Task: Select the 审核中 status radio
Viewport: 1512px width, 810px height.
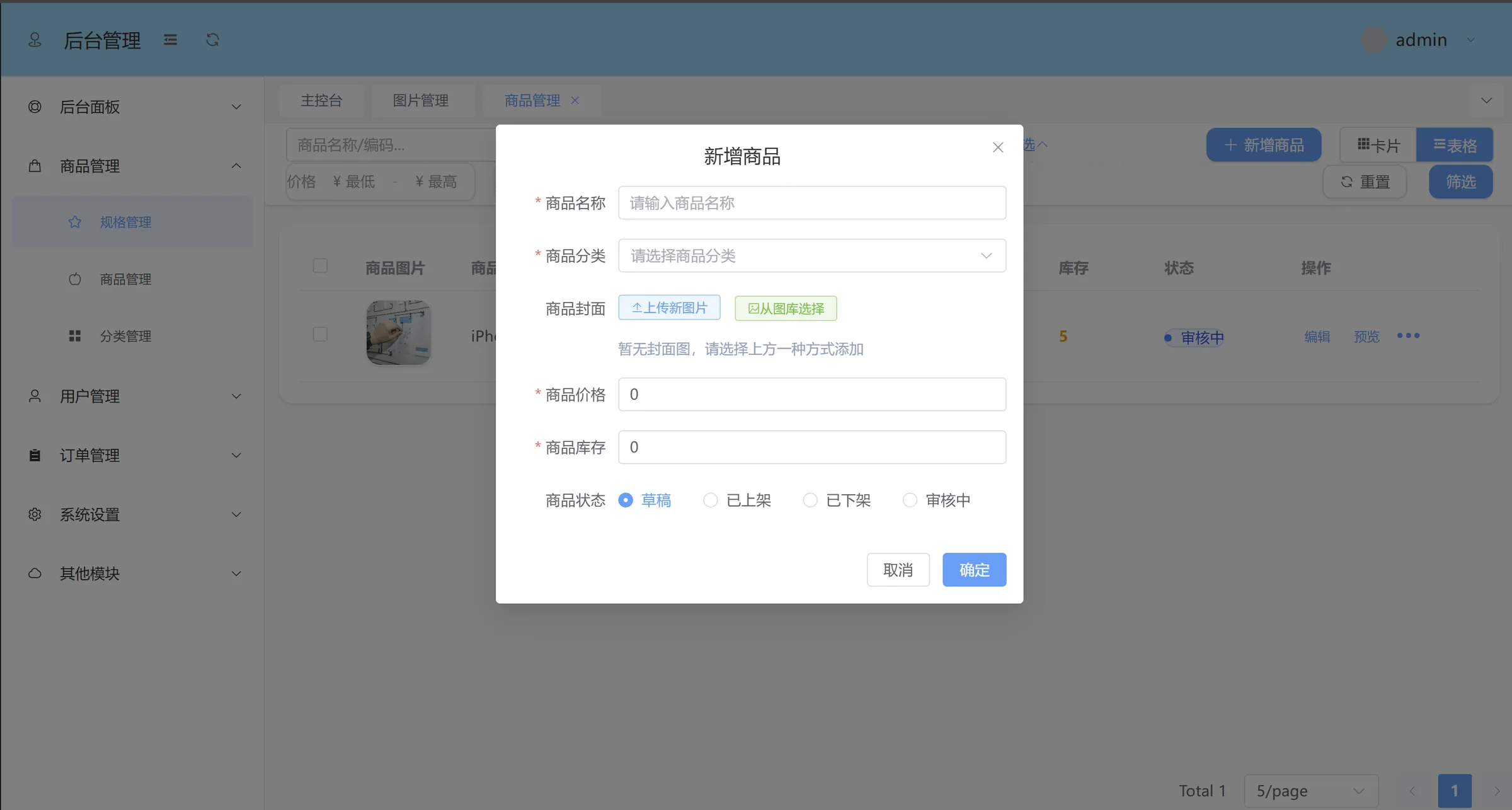Action: pyautogui.click(x=910, y=500)
